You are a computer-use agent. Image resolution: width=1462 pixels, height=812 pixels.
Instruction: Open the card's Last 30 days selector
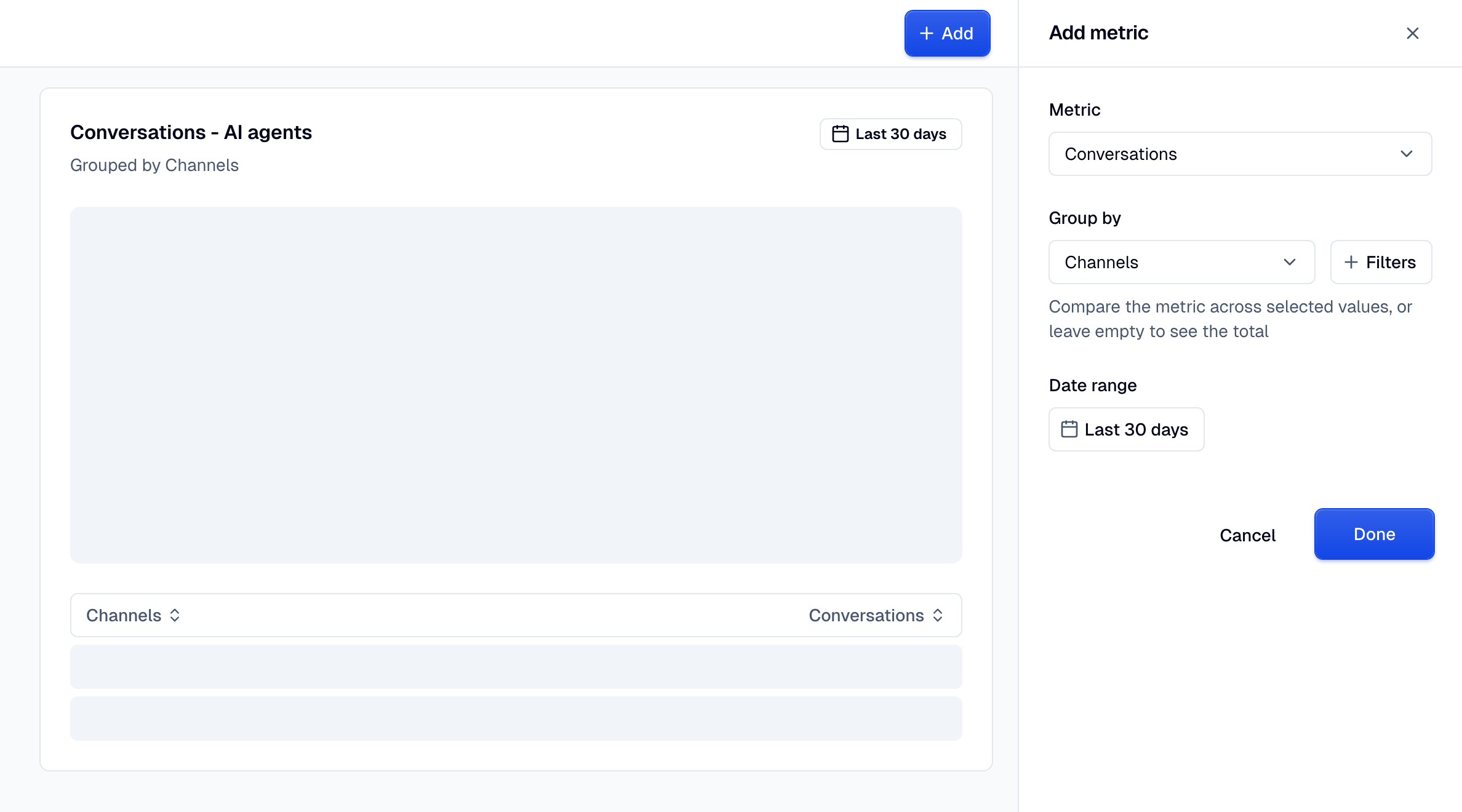coord(890,134)
